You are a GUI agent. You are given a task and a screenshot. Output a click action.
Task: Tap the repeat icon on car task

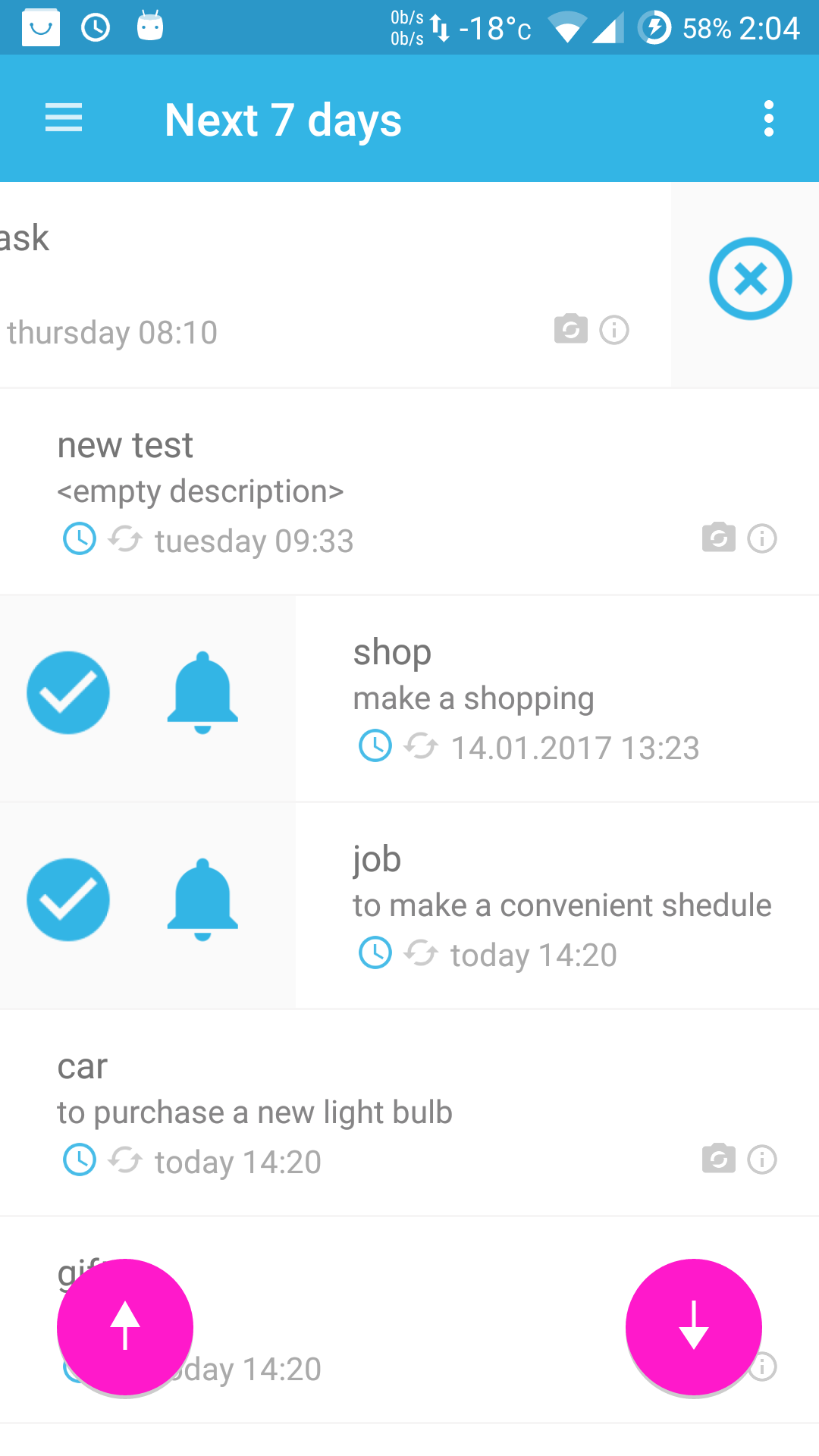(125, 1160)
